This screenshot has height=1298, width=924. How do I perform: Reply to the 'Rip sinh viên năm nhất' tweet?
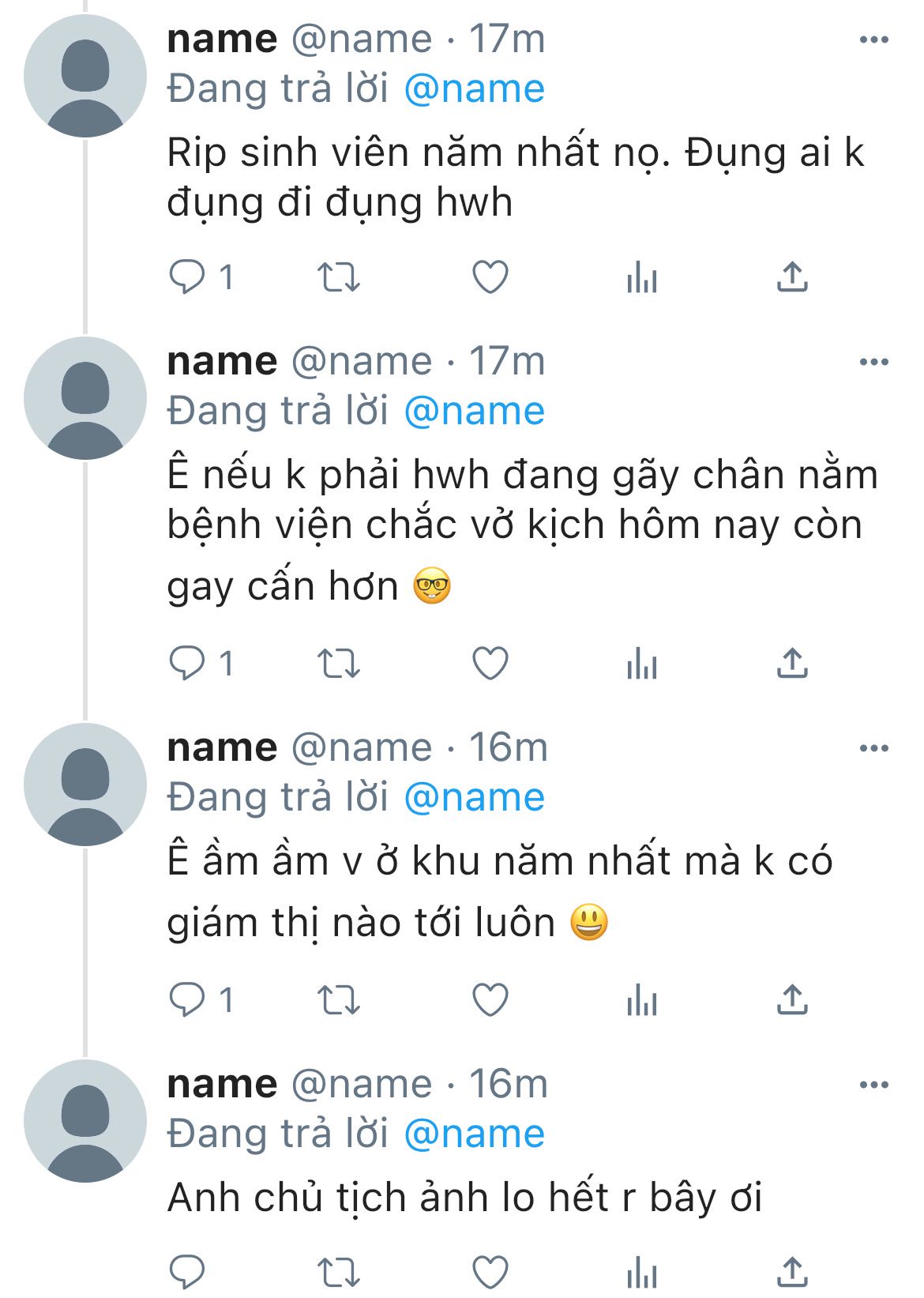point(187,277)
